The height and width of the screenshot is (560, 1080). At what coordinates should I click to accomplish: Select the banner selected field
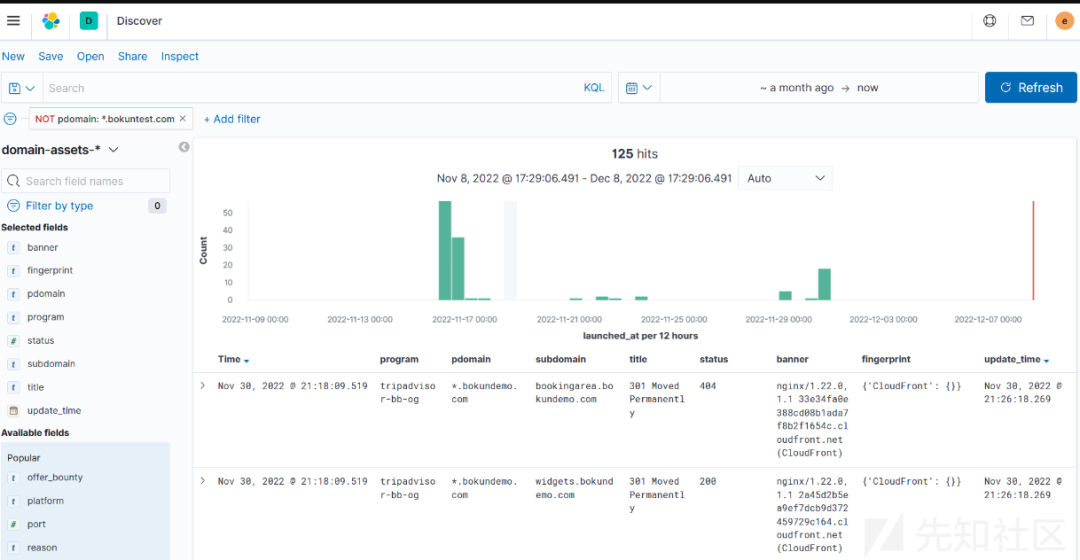tap(43, 247)
